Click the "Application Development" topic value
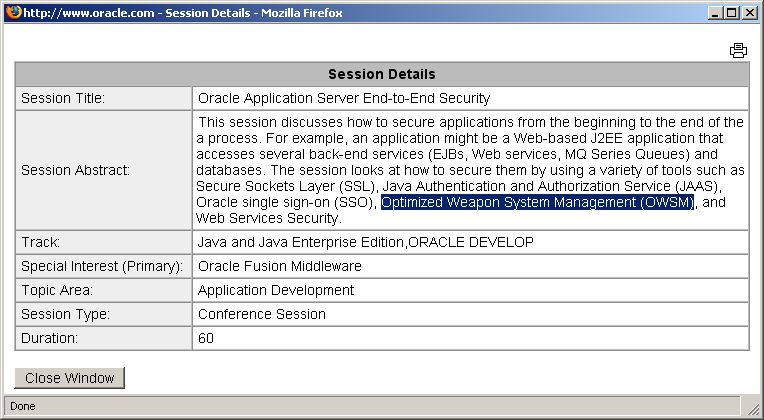This screenshot has width=764, height=420. click(276, 290)
